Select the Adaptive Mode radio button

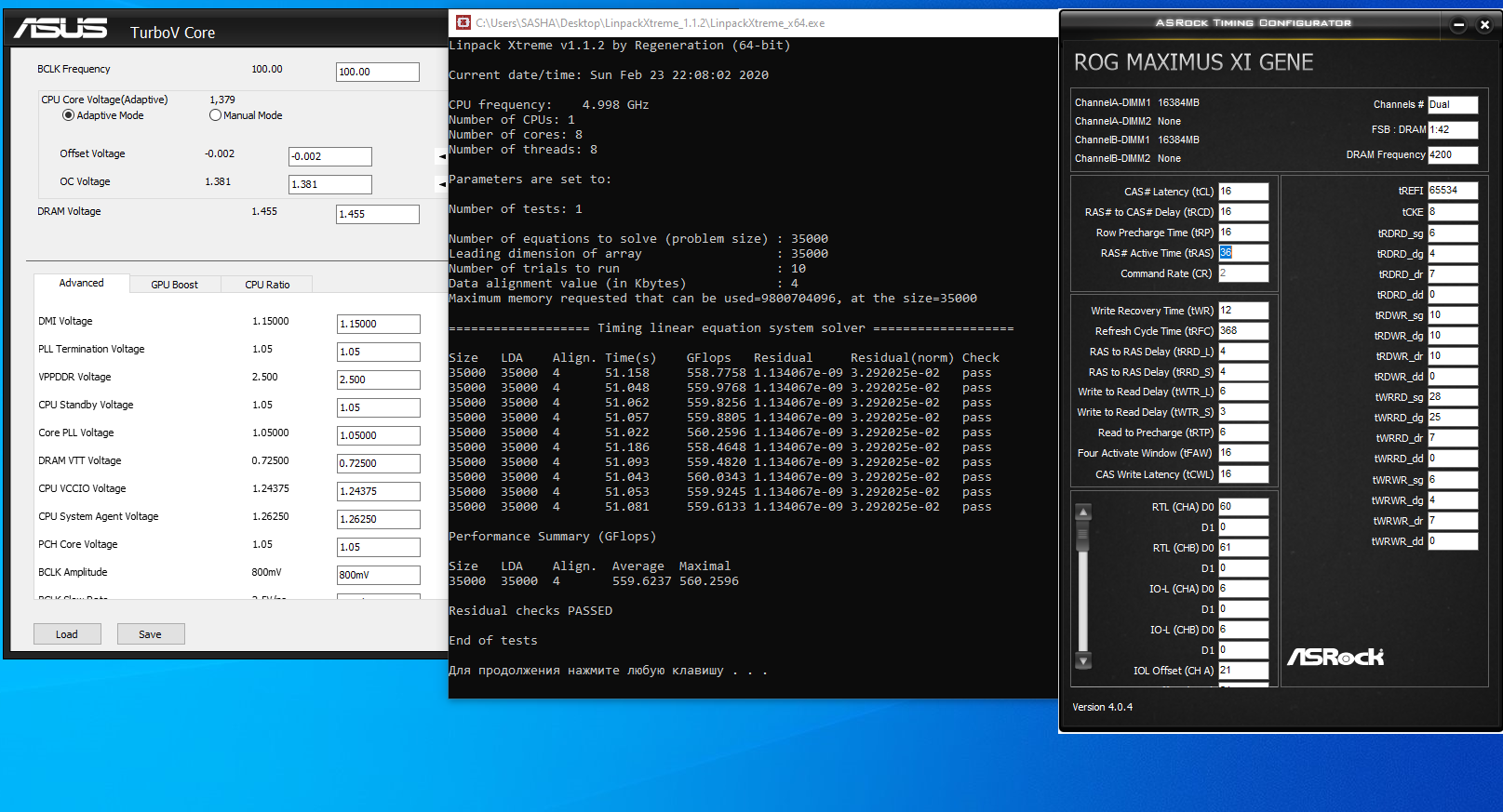(68, 115)
